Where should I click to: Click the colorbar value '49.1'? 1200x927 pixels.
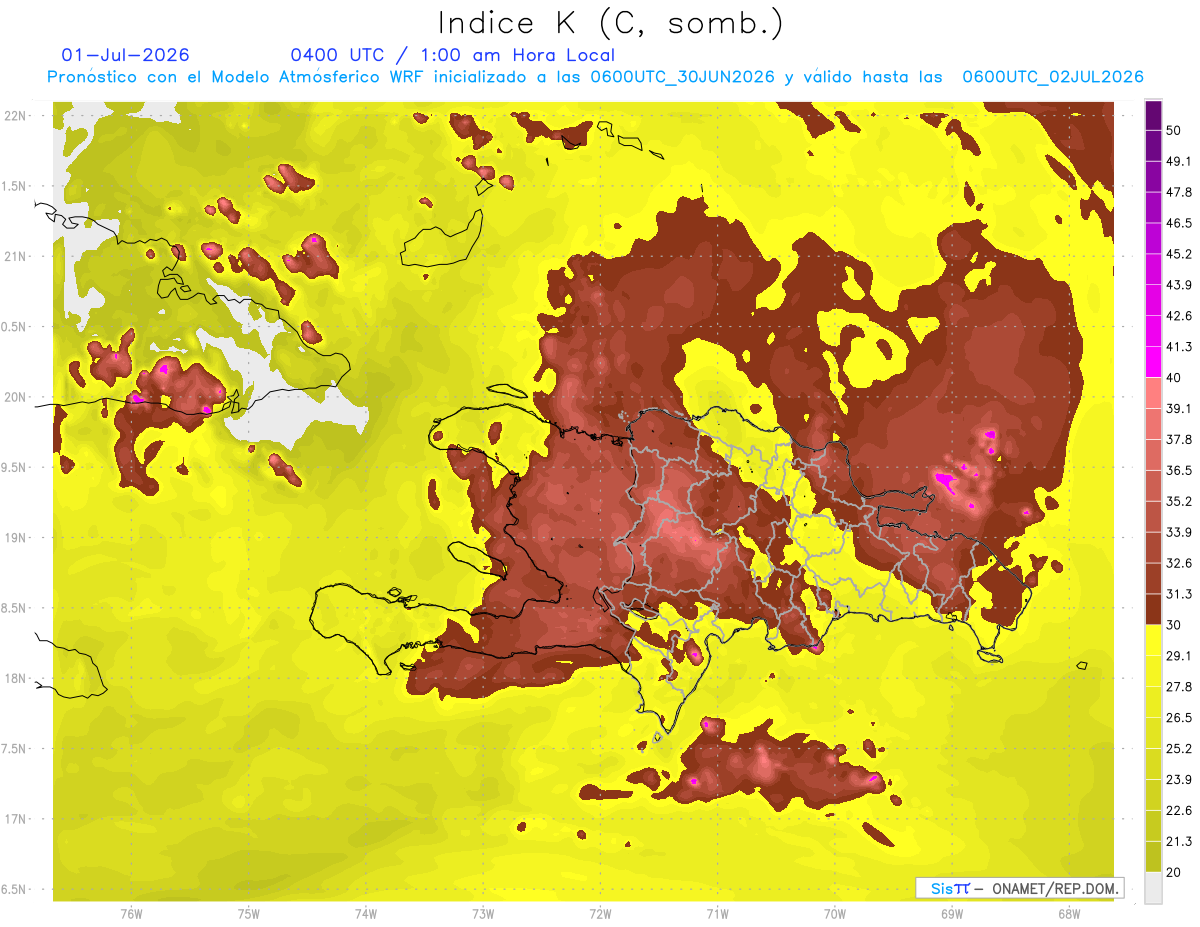1178,161
